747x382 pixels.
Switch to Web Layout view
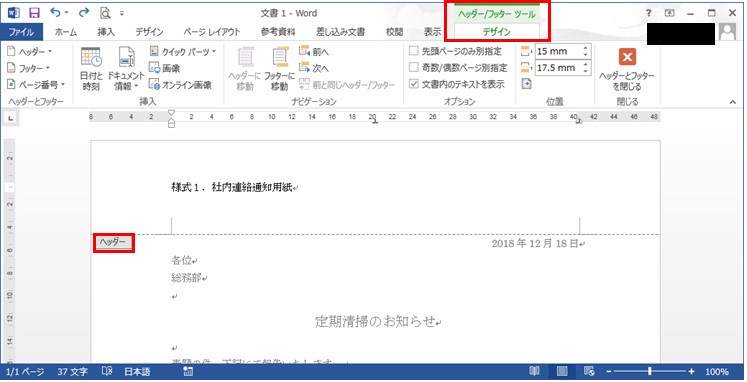589,371
